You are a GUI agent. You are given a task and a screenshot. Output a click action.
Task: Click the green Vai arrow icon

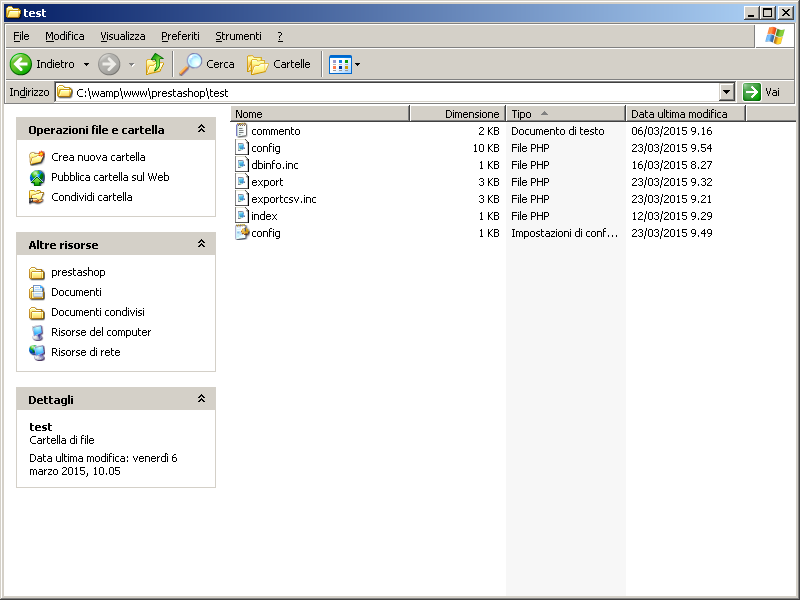coord(752,92)
